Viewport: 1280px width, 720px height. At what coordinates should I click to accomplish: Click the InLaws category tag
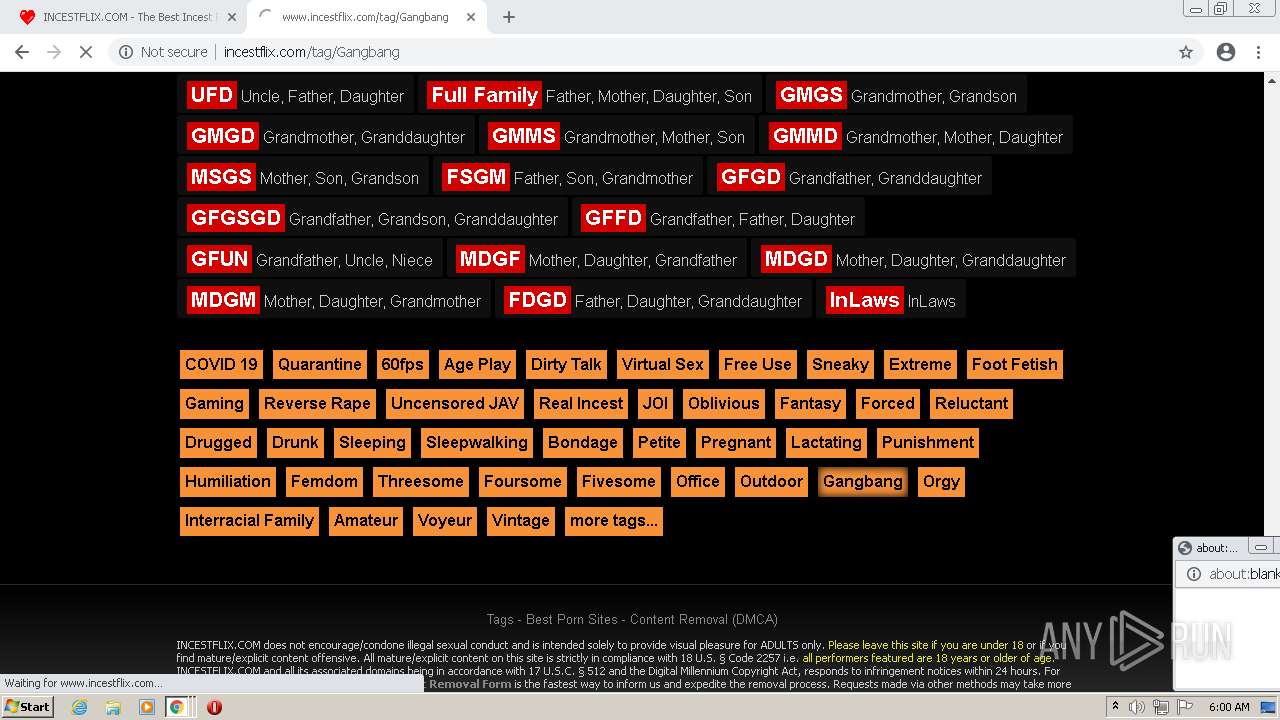892,300
